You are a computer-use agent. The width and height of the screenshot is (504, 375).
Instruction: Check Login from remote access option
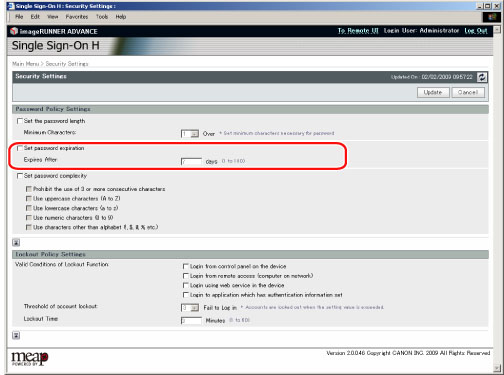coord(186,276)
